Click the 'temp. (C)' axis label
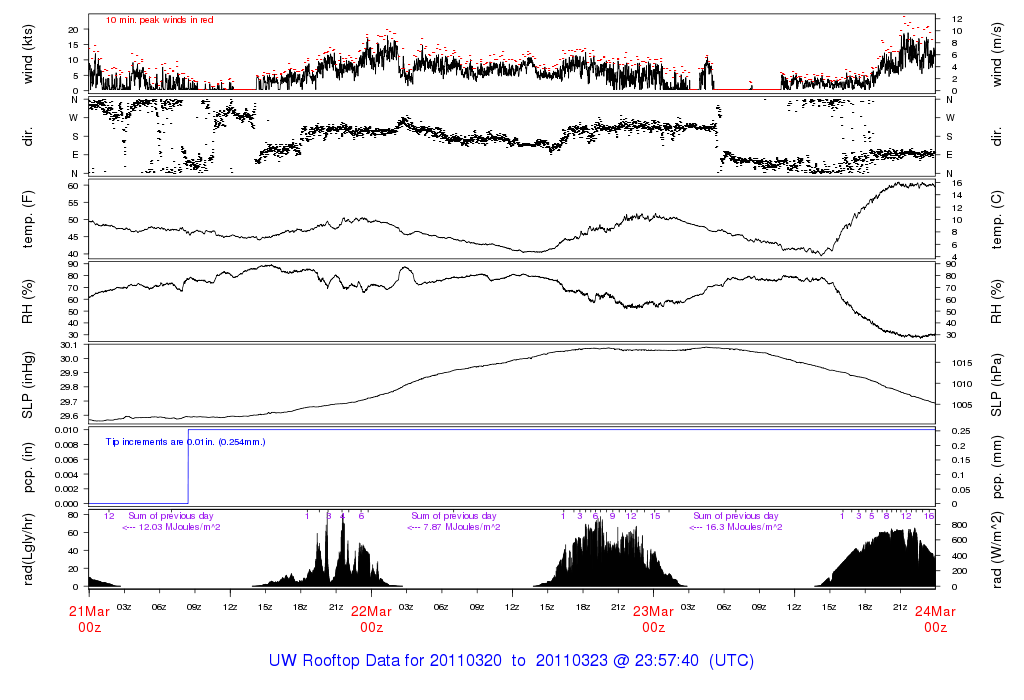1024x700 pixels. coord(997,219)
